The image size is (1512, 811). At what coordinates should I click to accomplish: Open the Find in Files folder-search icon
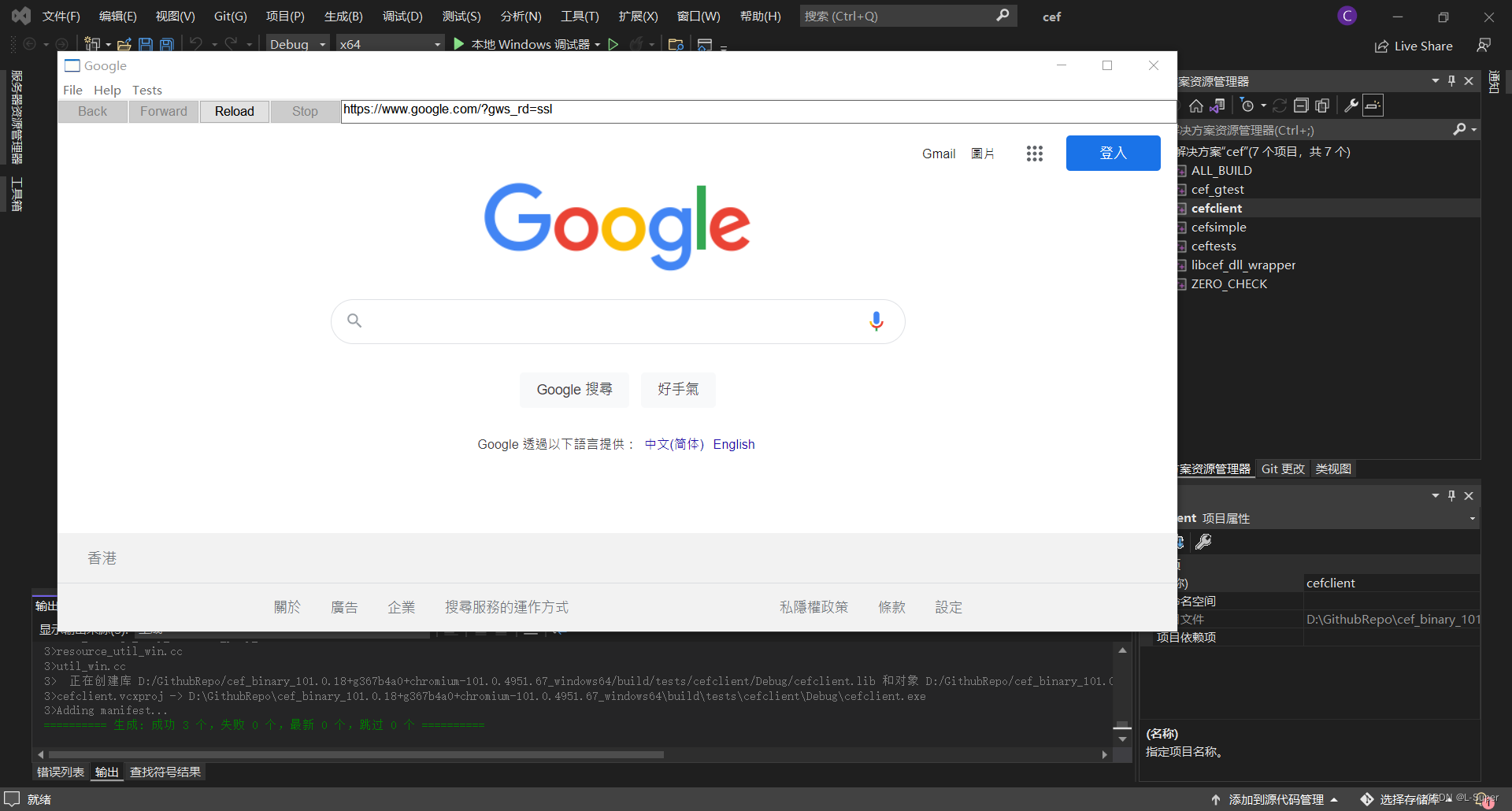click(x=676, y=44)
